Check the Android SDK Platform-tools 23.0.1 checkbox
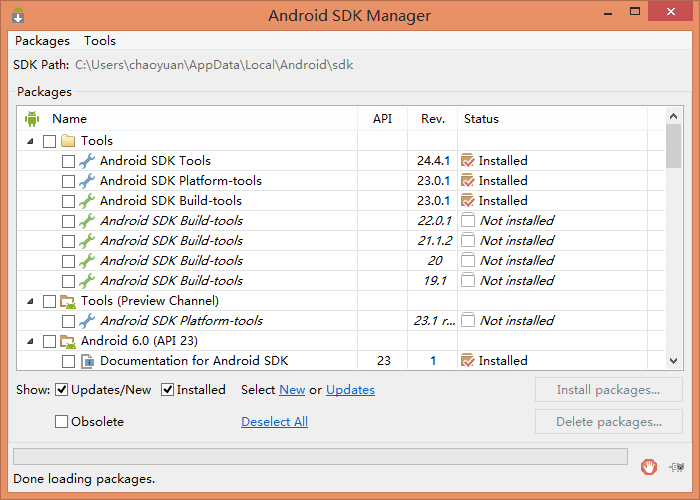Image resolution: width=700 pixels, height=500 pixels. point(68,181)
